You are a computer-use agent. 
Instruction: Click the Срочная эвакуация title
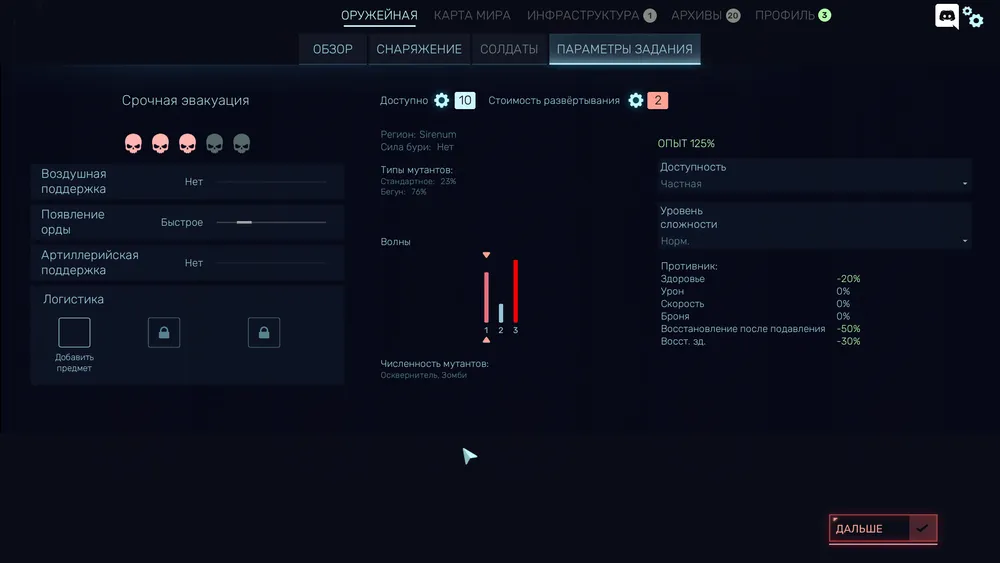point(186,100)
